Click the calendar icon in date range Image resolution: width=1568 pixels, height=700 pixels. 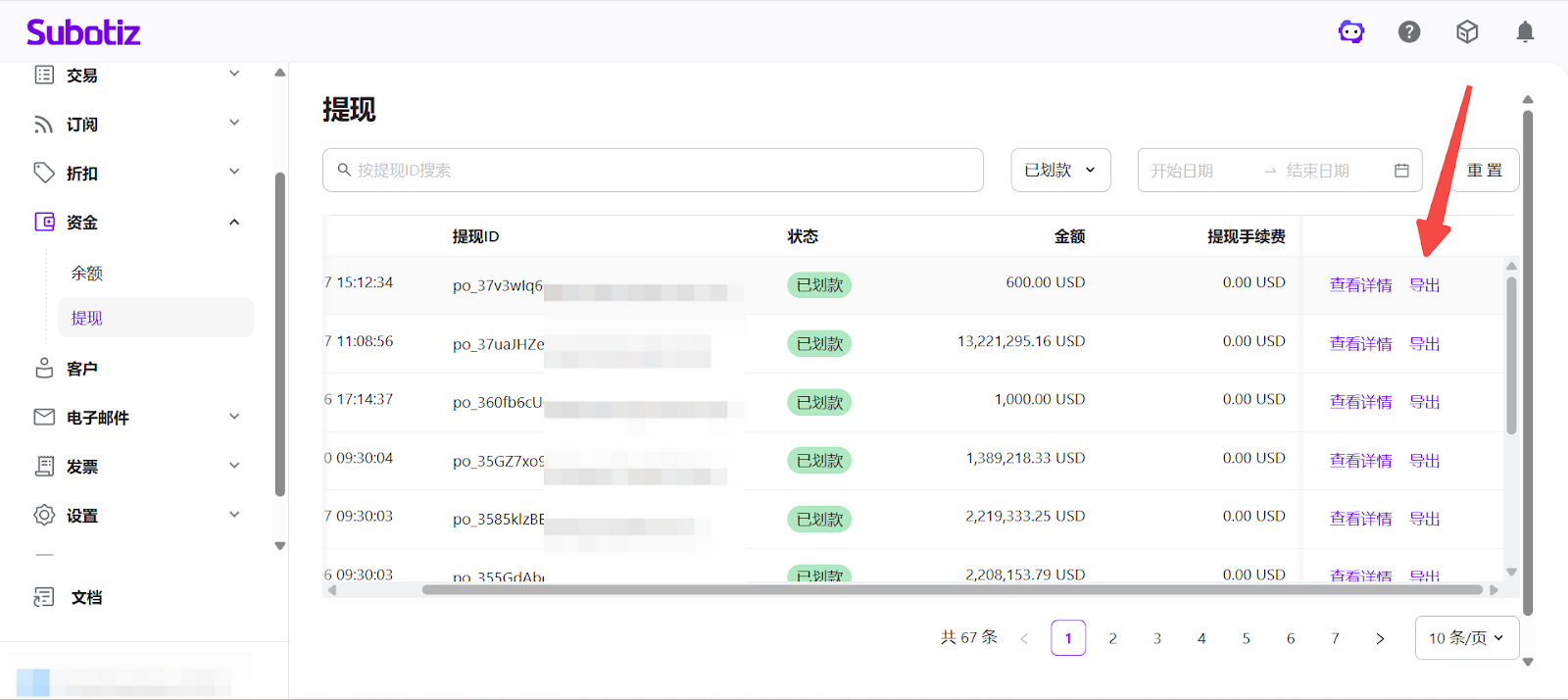pyautogui.click(x=1401, y=171)
